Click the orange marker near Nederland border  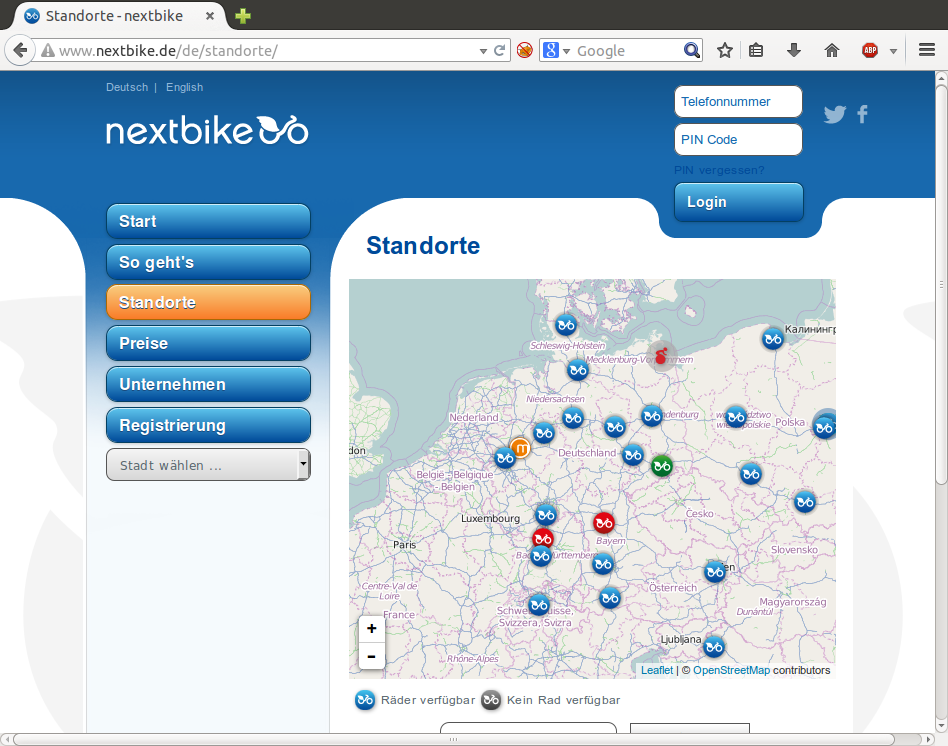click(521, 448)
